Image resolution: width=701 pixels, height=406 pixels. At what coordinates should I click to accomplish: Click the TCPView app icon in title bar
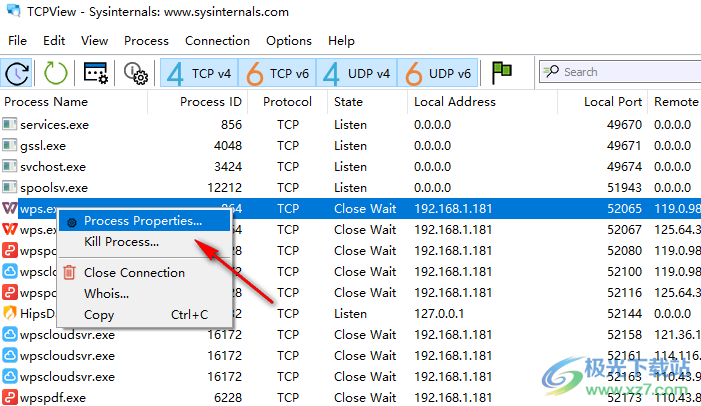(x=13, y=11)
